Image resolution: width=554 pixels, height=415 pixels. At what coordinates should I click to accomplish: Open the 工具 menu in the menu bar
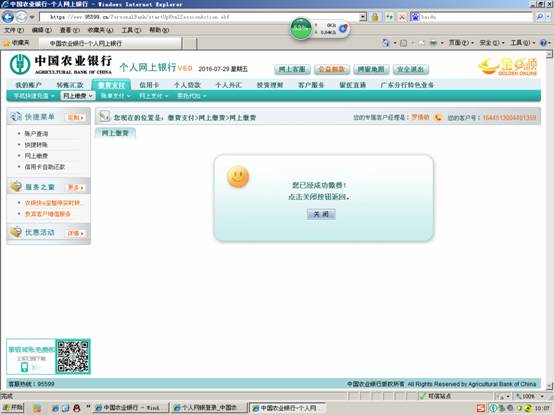[131, 30]
